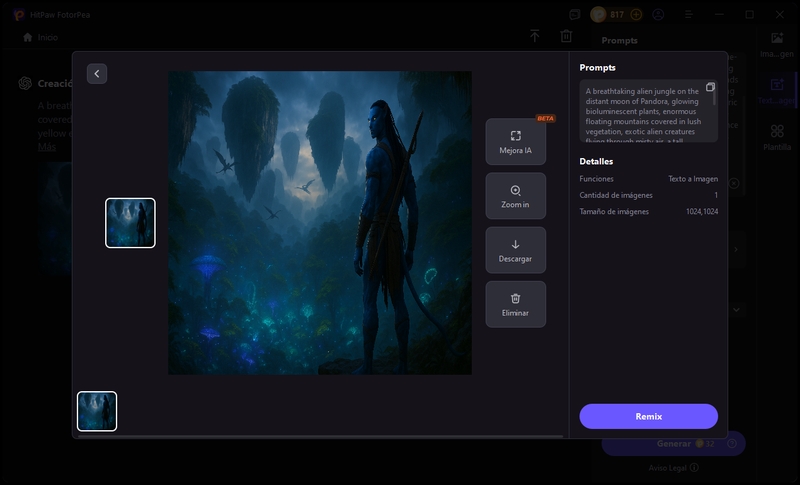Click the Cantidad de imágenes label
The height and width of the screenshot is (485, 800).
pyautogui.click(x=616, y=195)
